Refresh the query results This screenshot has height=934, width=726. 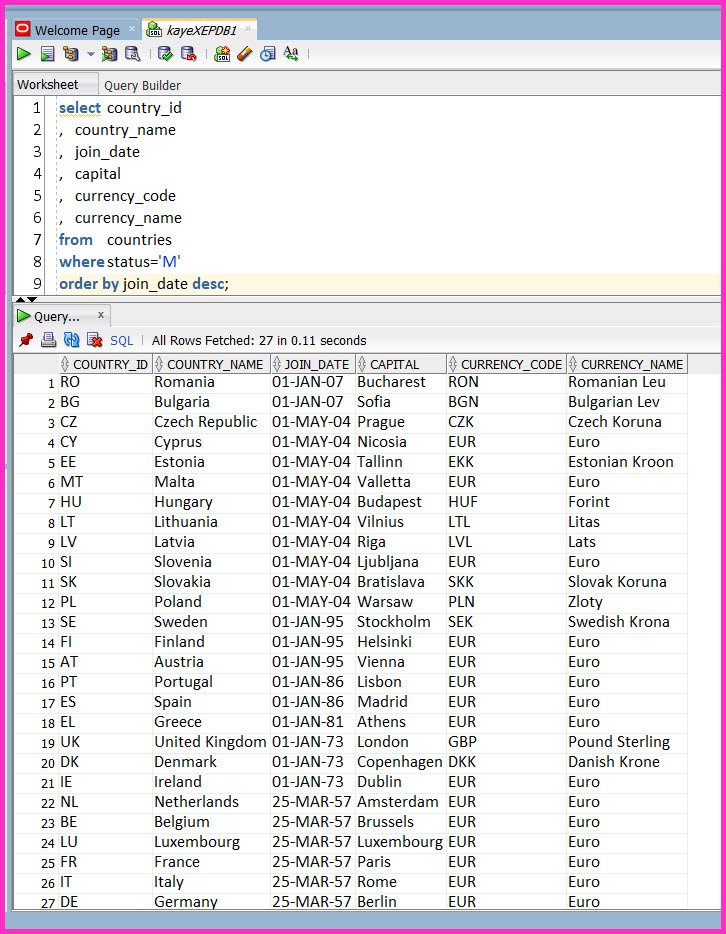(x=71, y=340)
